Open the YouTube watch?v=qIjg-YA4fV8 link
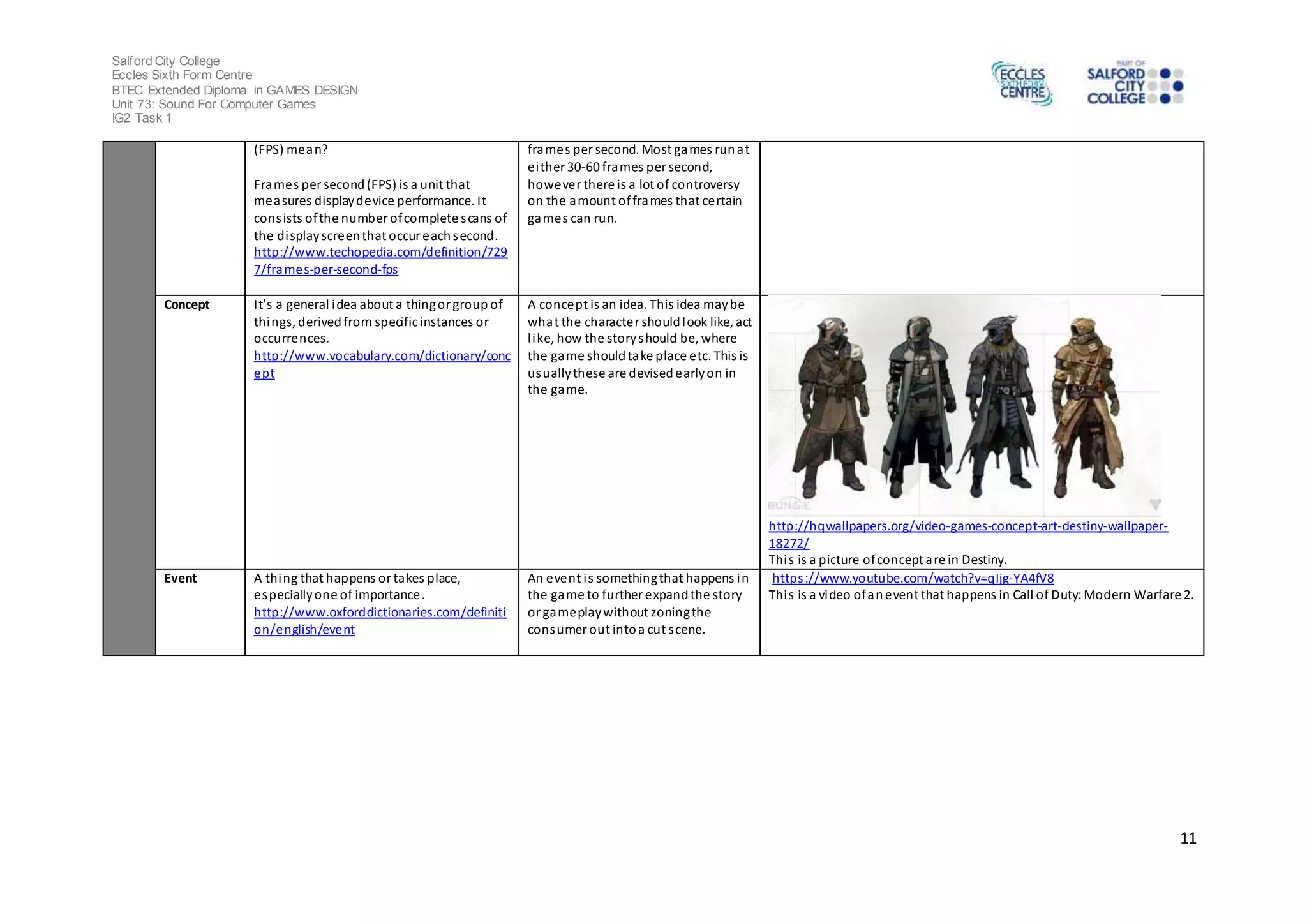This screenshot has width=1307, height=924. [913, 578]
